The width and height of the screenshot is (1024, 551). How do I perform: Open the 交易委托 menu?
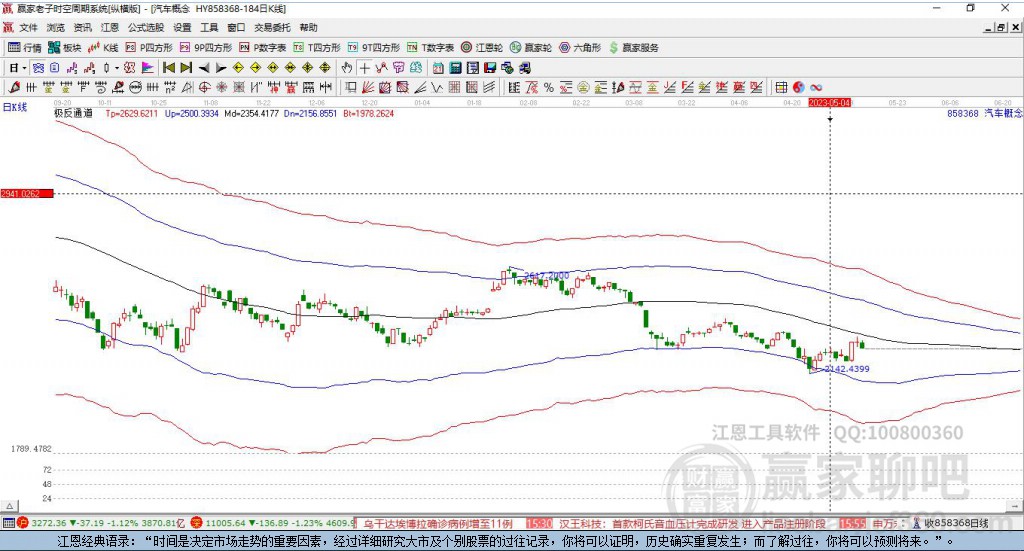coord(272,27)
